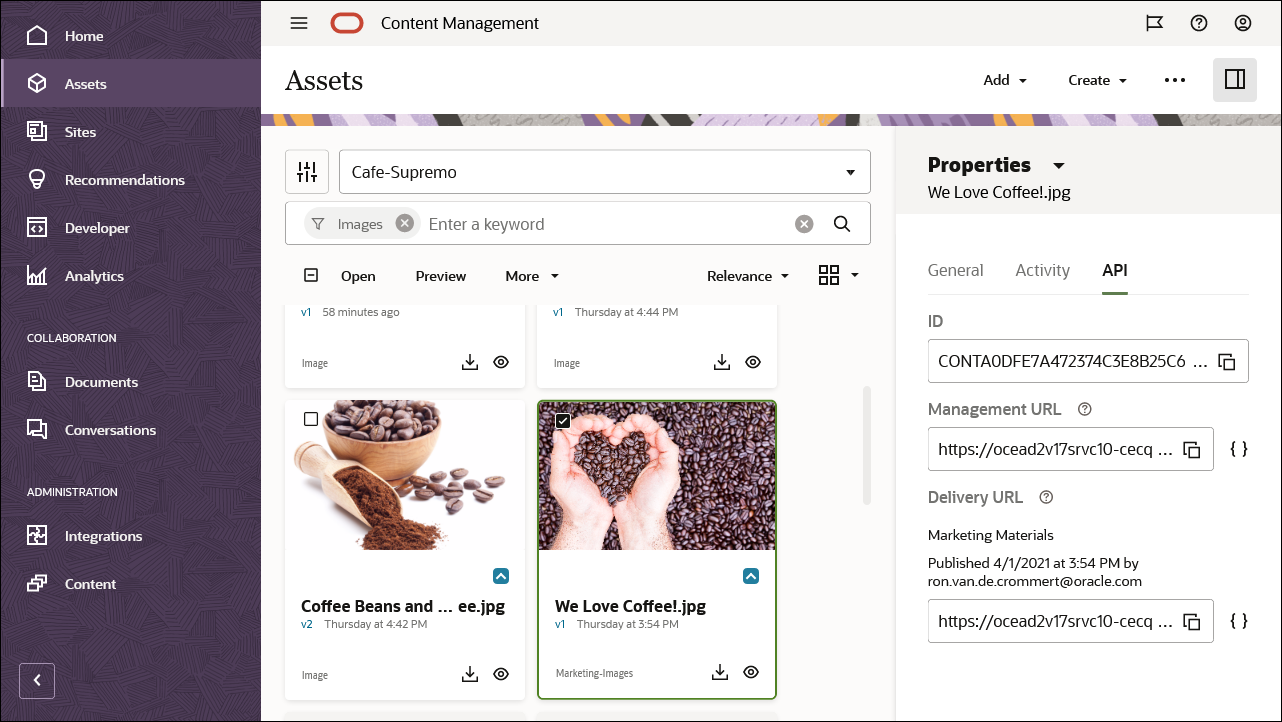This screenshot has width=1282, height=722.
Task: Open Management URL help tooltip icon
Action: [1085, 409]
